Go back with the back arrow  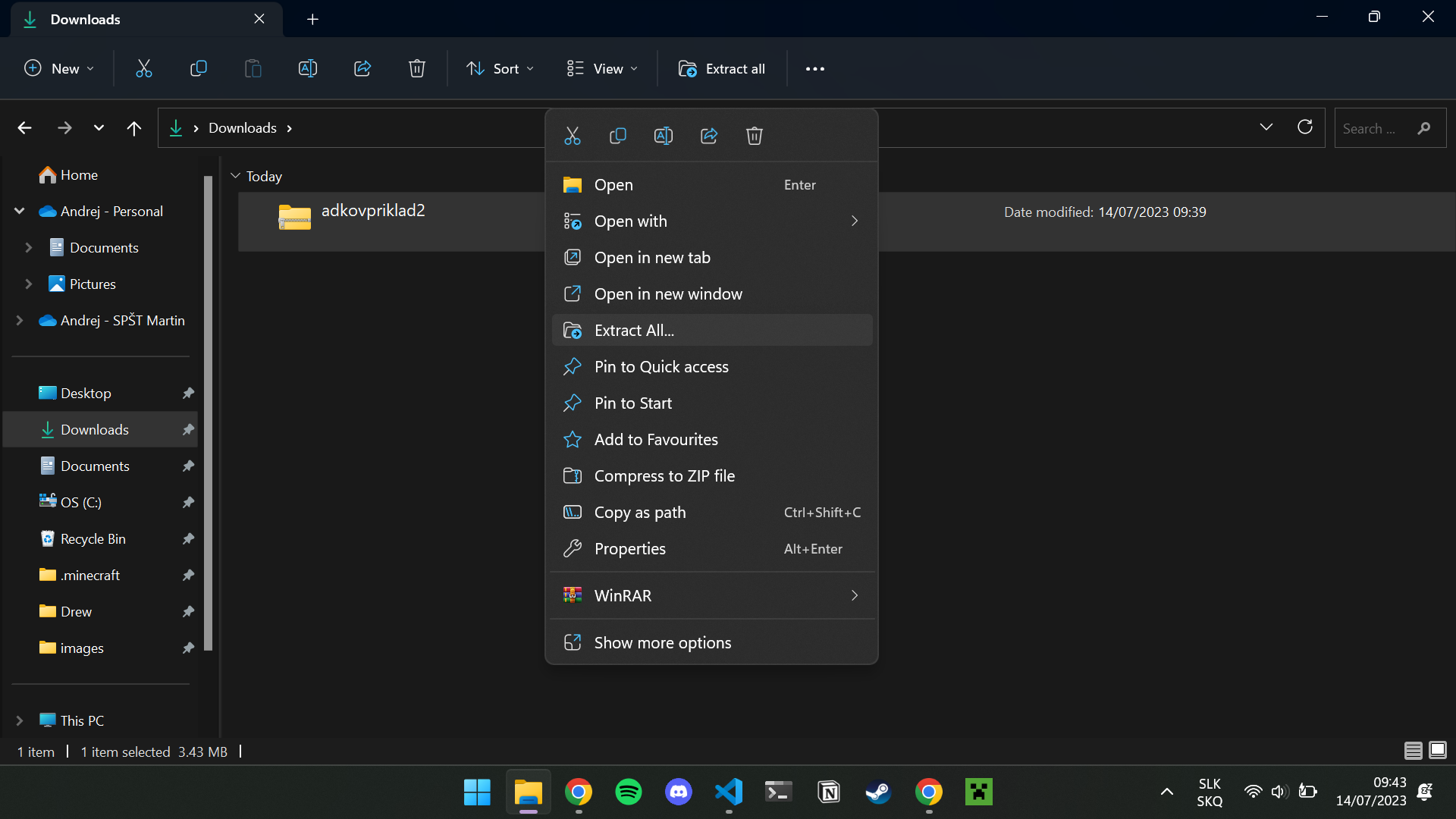click(25, 128)
